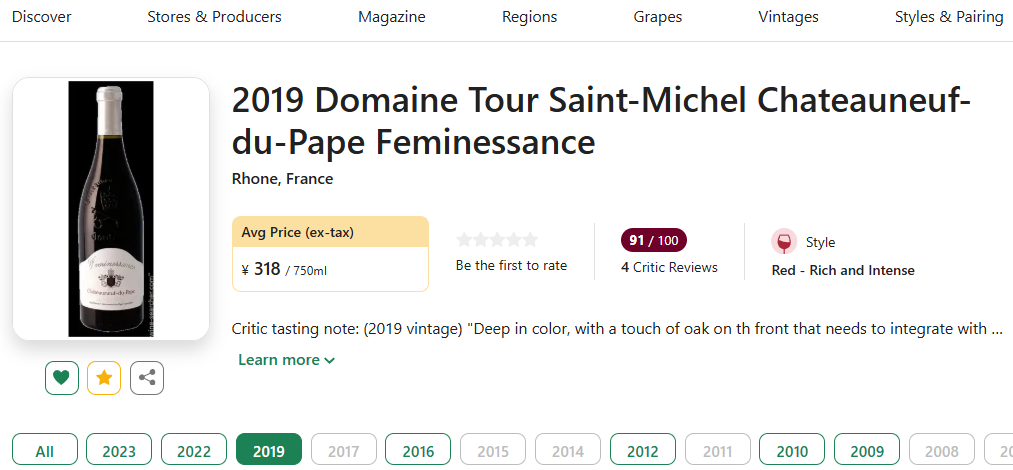Open the Stores & Producers menu
This screenshot has width=1013, height=470.
[214, 17]
